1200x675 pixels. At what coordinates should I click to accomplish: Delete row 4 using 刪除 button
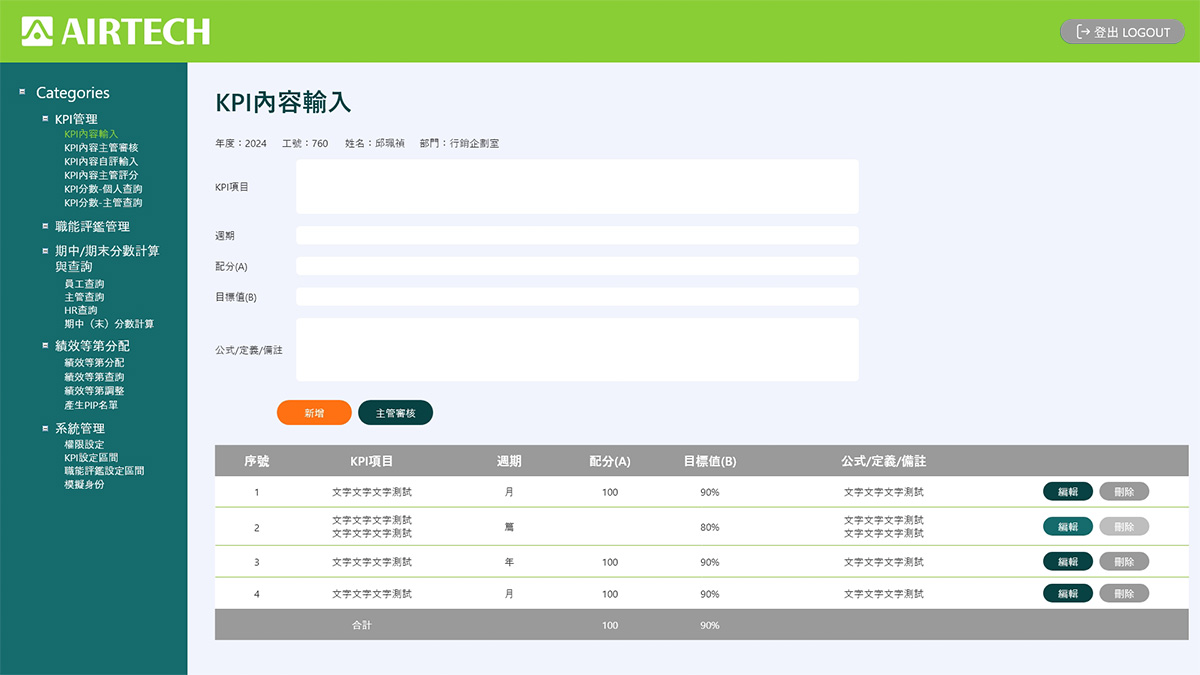[1124, 594]
